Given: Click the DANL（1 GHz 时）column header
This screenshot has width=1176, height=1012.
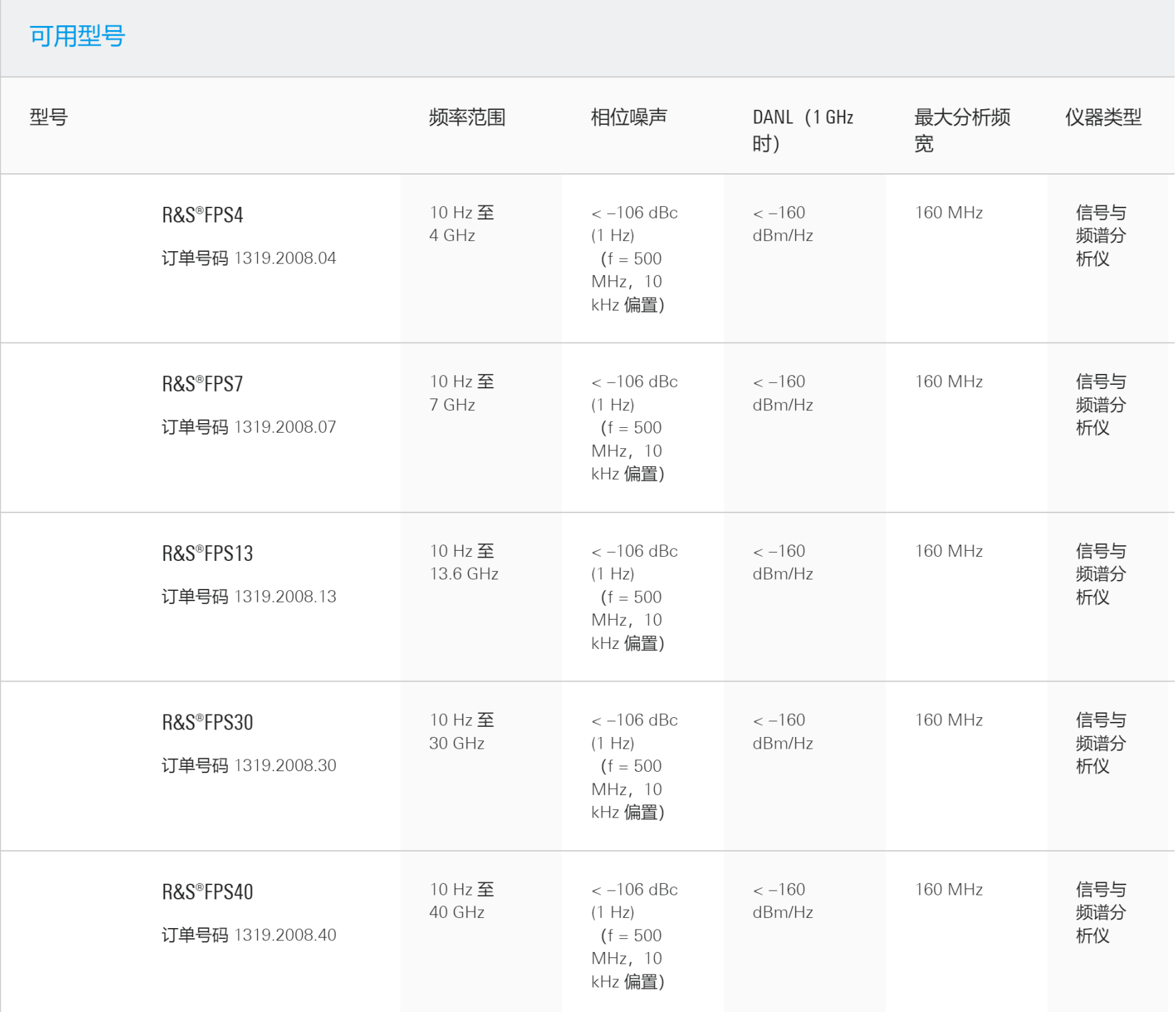Looking at the screenshot, I should [x=803, y=130].
